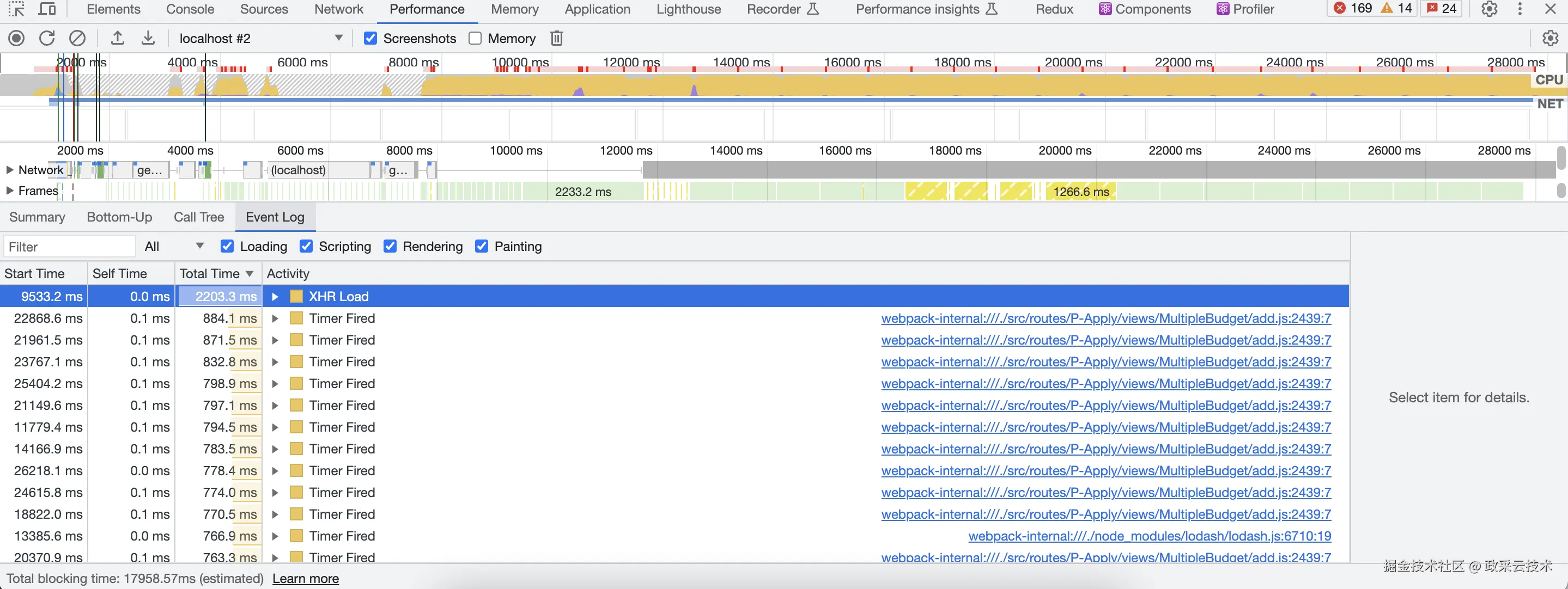This screenshot has width=1568, height=589.
Task: Click the event log Filter input
Action: coord(69,247)
